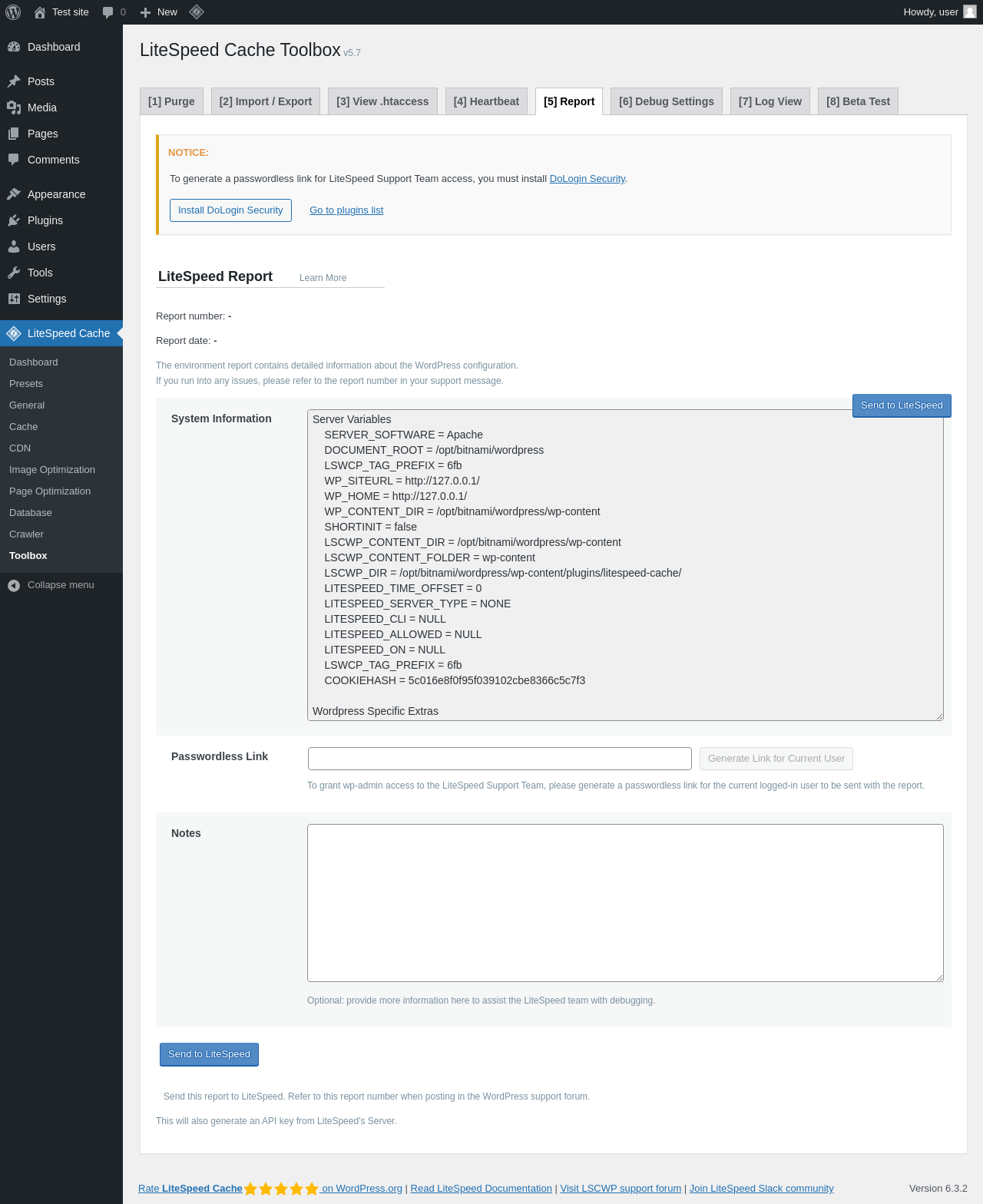Click the plus New content icon
Image resolution: width=983 pixels, height=1204 pixels.
point(145,12)
